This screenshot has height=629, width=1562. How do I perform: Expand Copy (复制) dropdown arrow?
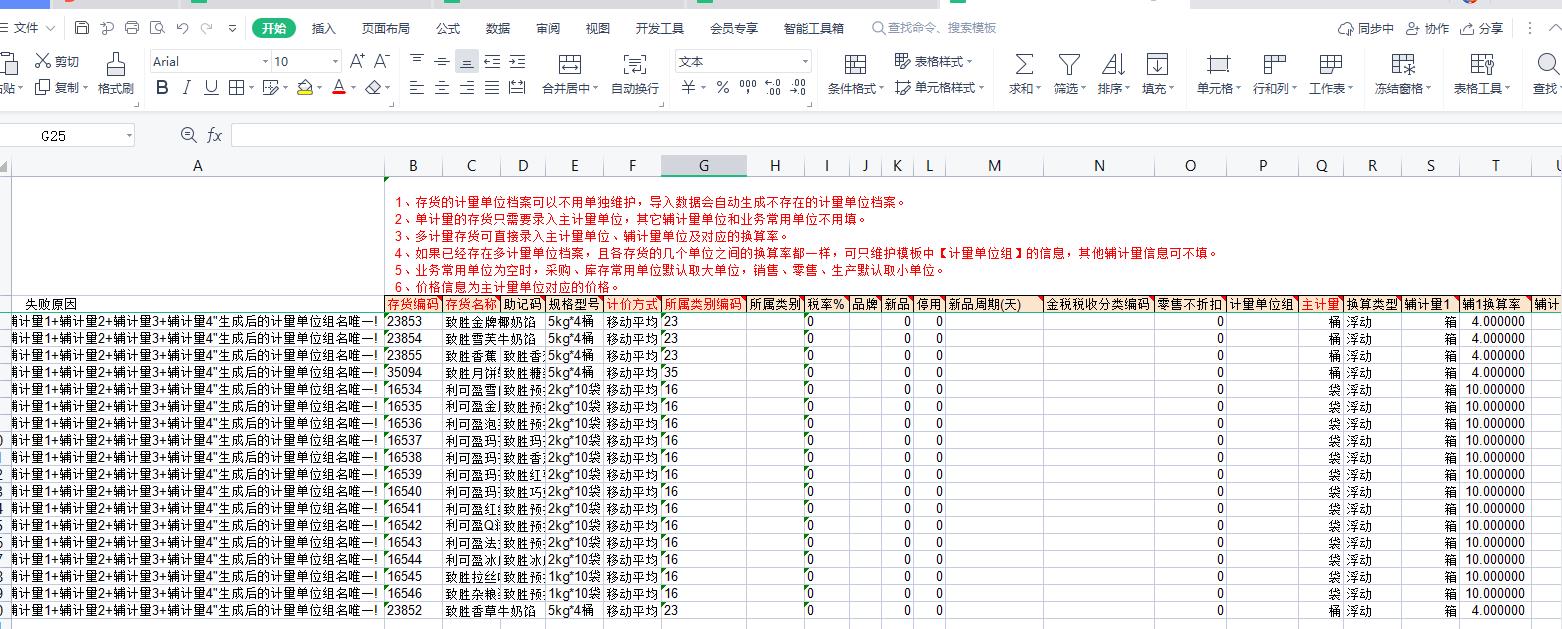[86, 88]
